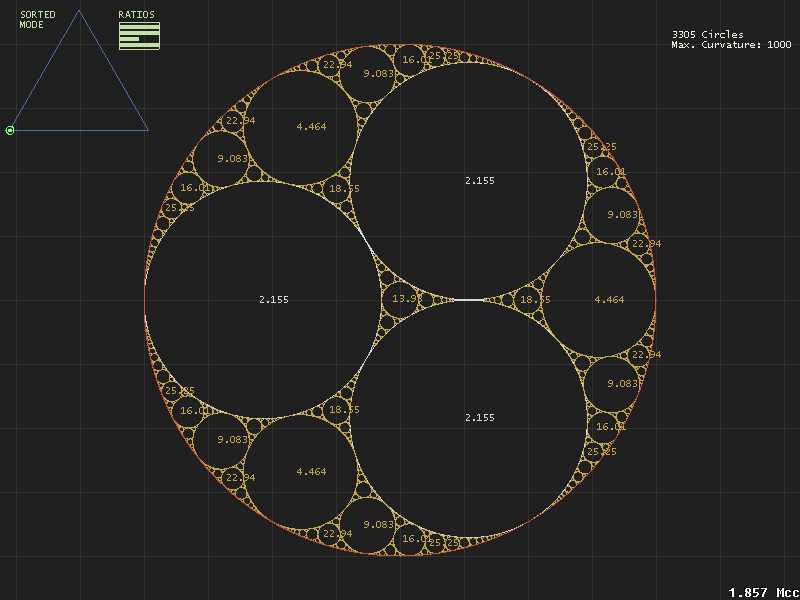Click the central circle labeled 13.9
The height and width of the screenshot is (600, 800).
tap(404, 297)
